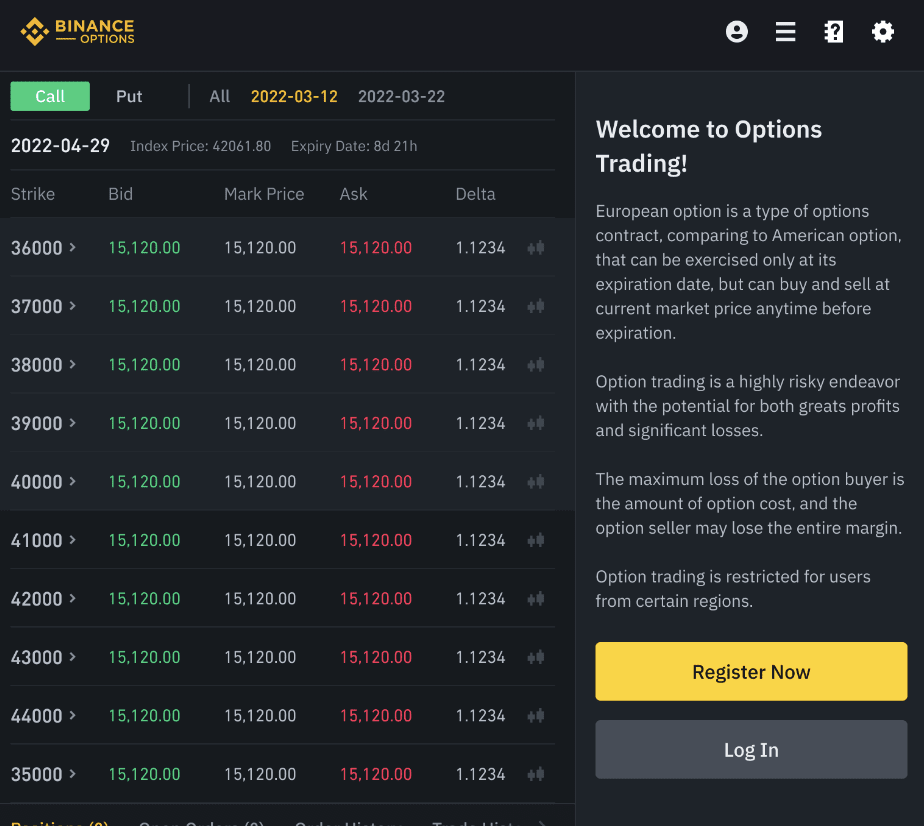
Task: Select the 2022-03-12 expiry tab
Action: click(294, 97)
